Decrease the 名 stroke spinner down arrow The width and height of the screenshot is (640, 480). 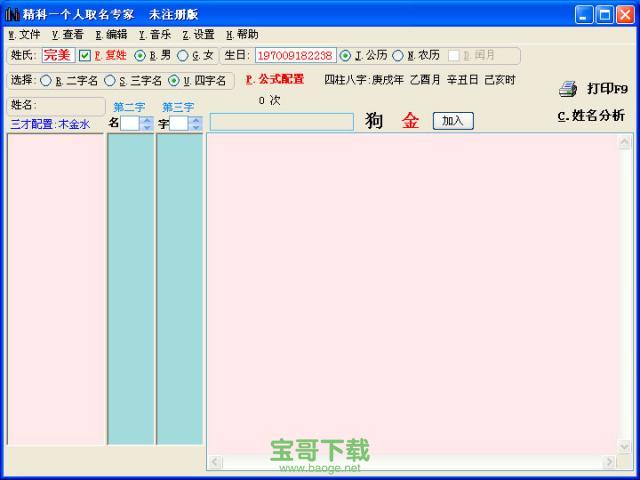point(147,127)
